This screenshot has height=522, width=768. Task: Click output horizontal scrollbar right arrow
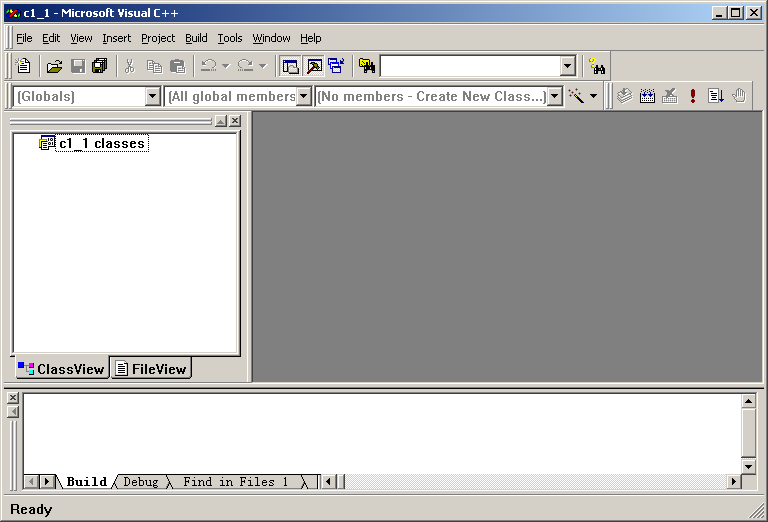click(x=734, y=482)
